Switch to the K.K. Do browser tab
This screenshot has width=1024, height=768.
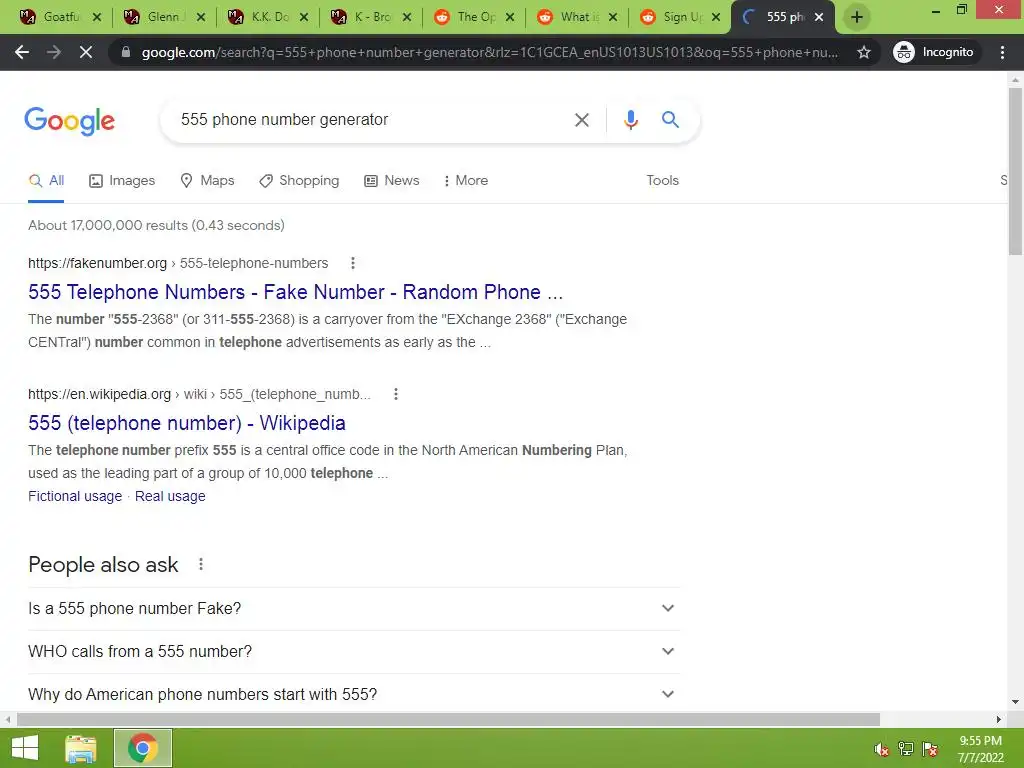tap(268, 17)
